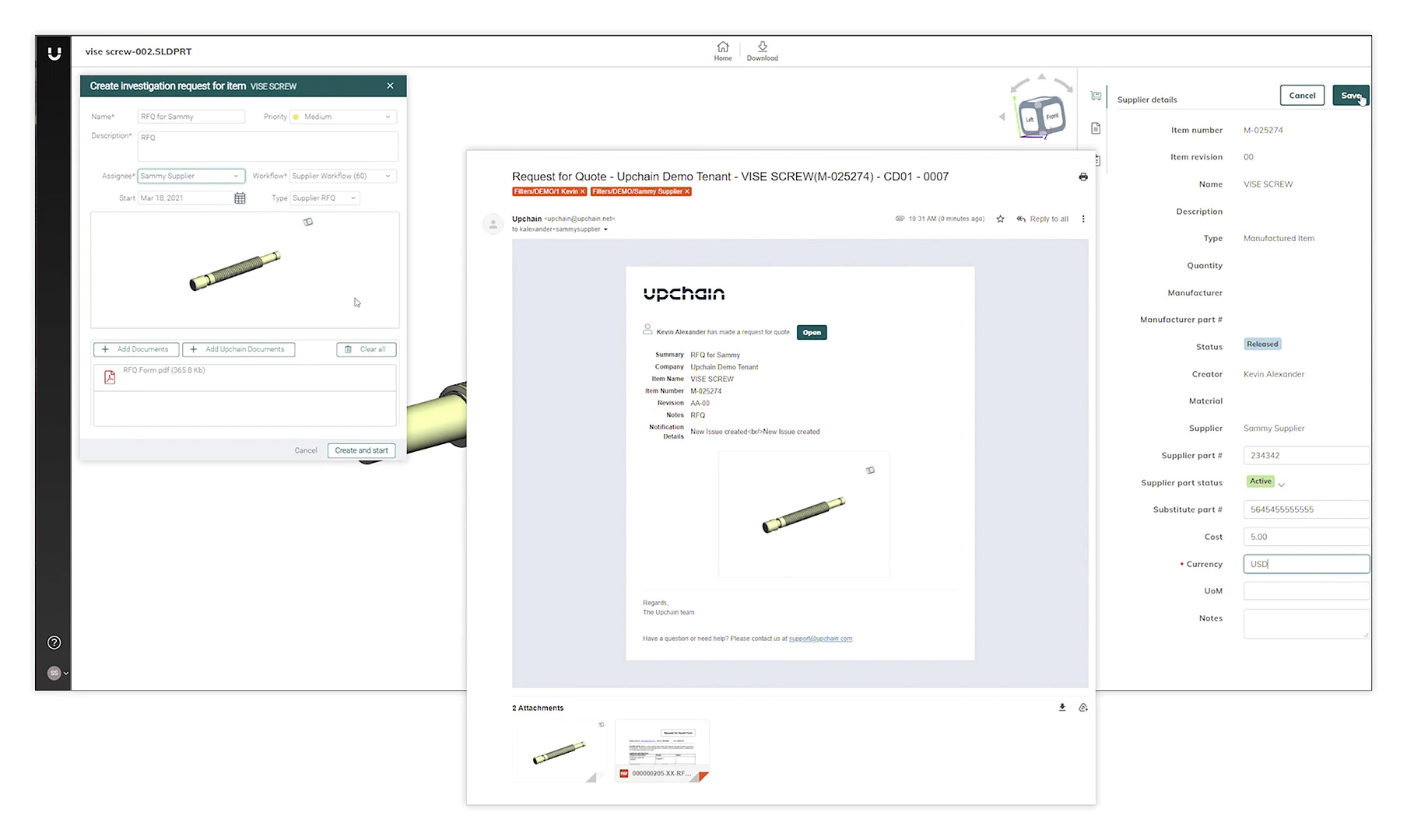
Task: Click the Description text area
Action: click(x=268, y=146)
